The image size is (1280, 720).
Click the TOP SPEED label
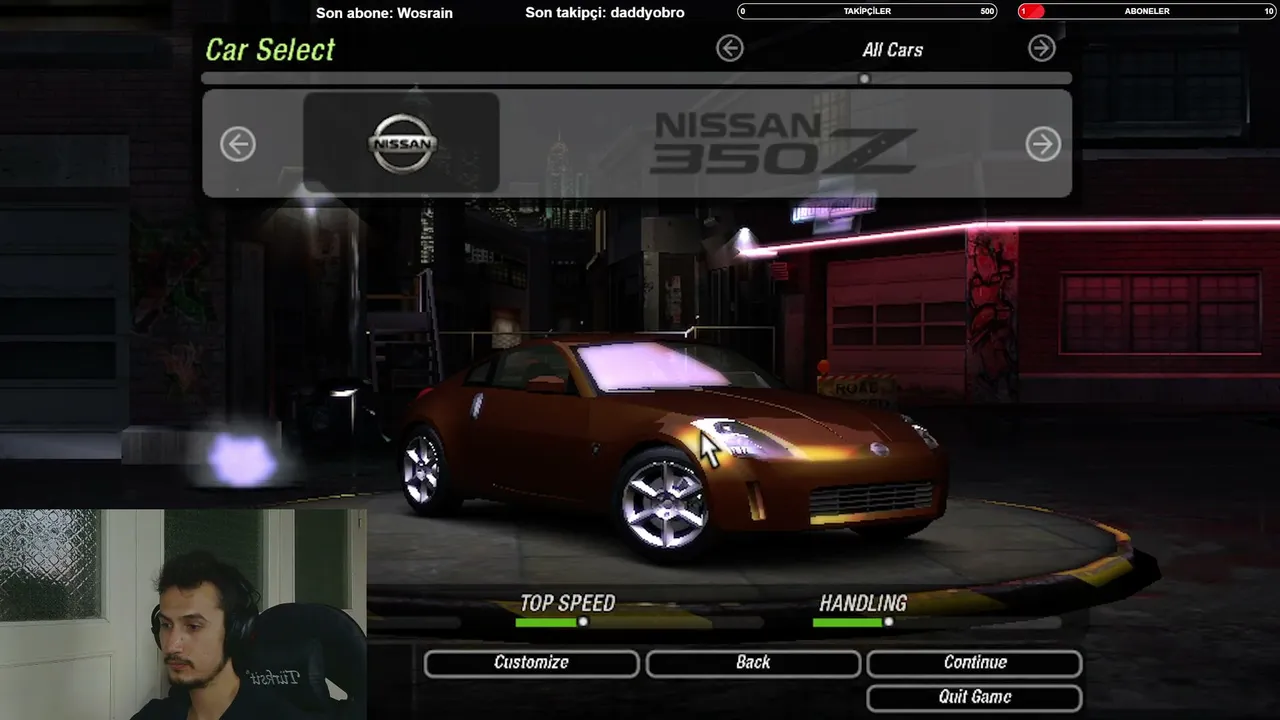point(567,603)
